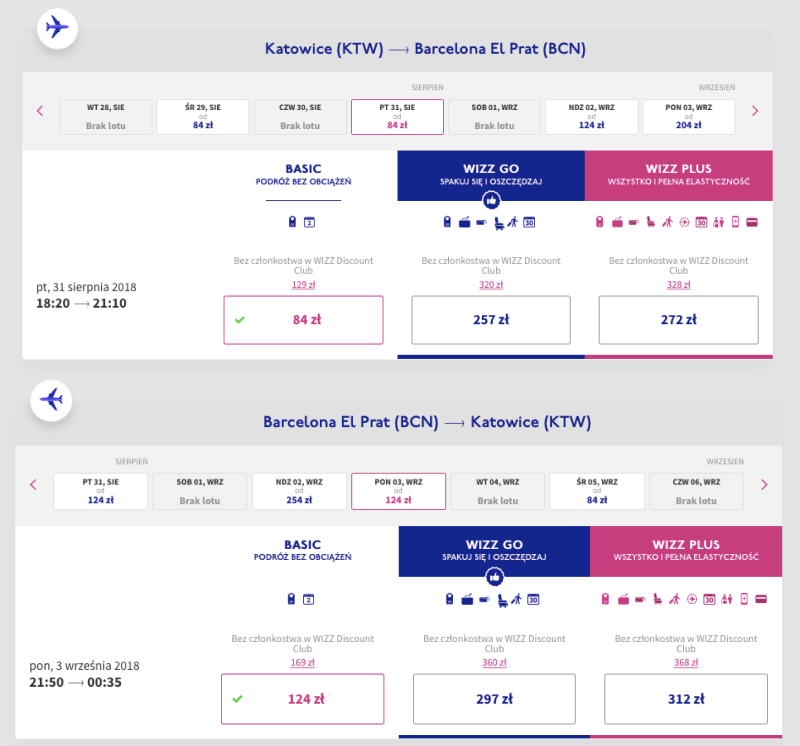This screenshot has height=746, width=800.
Task: Pick outbound date ŚR 29, SIE
Action: pyautogui.click(x=203, y=117)
